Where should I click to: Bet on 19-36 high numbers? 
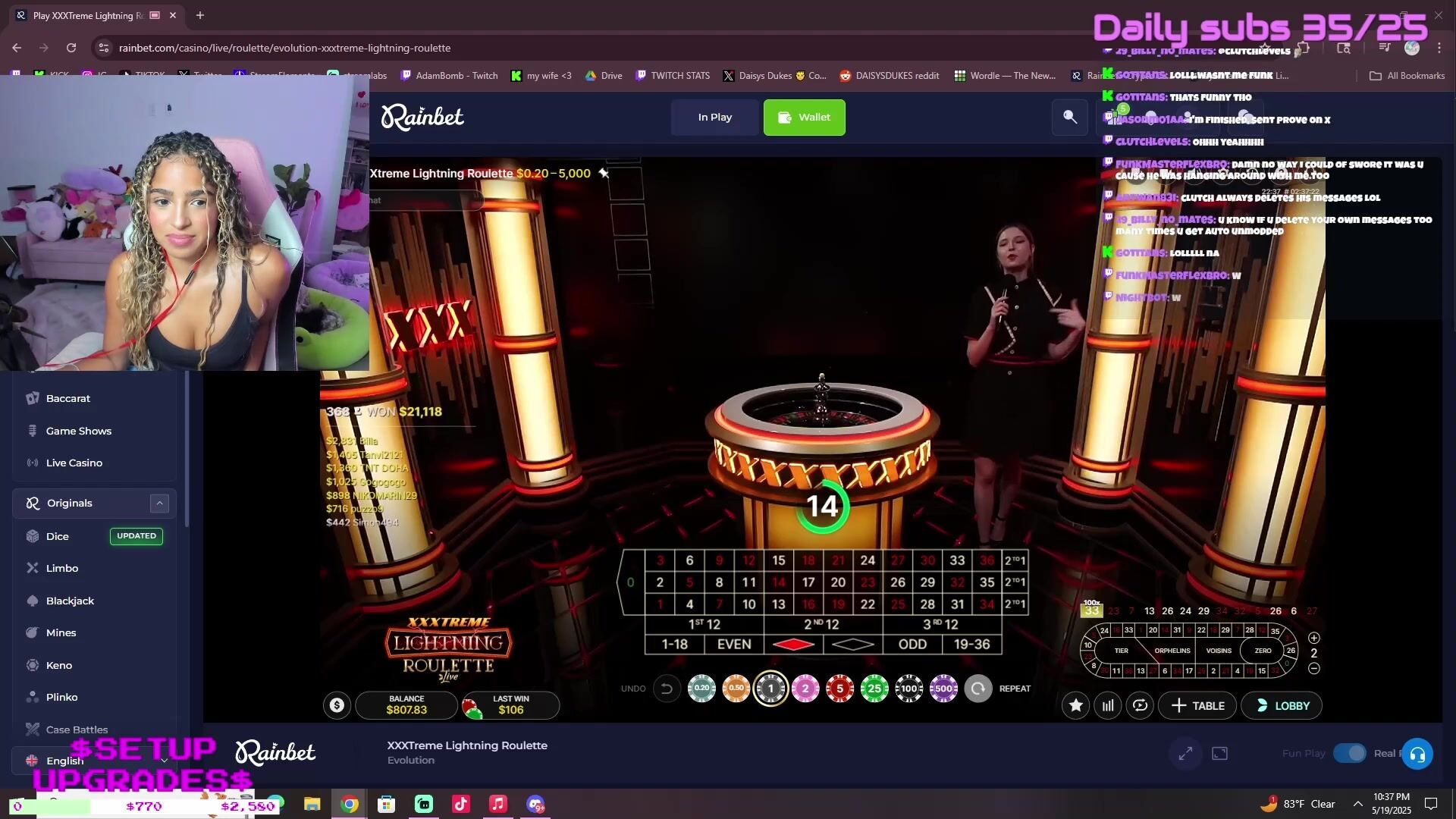click(971, 645)
